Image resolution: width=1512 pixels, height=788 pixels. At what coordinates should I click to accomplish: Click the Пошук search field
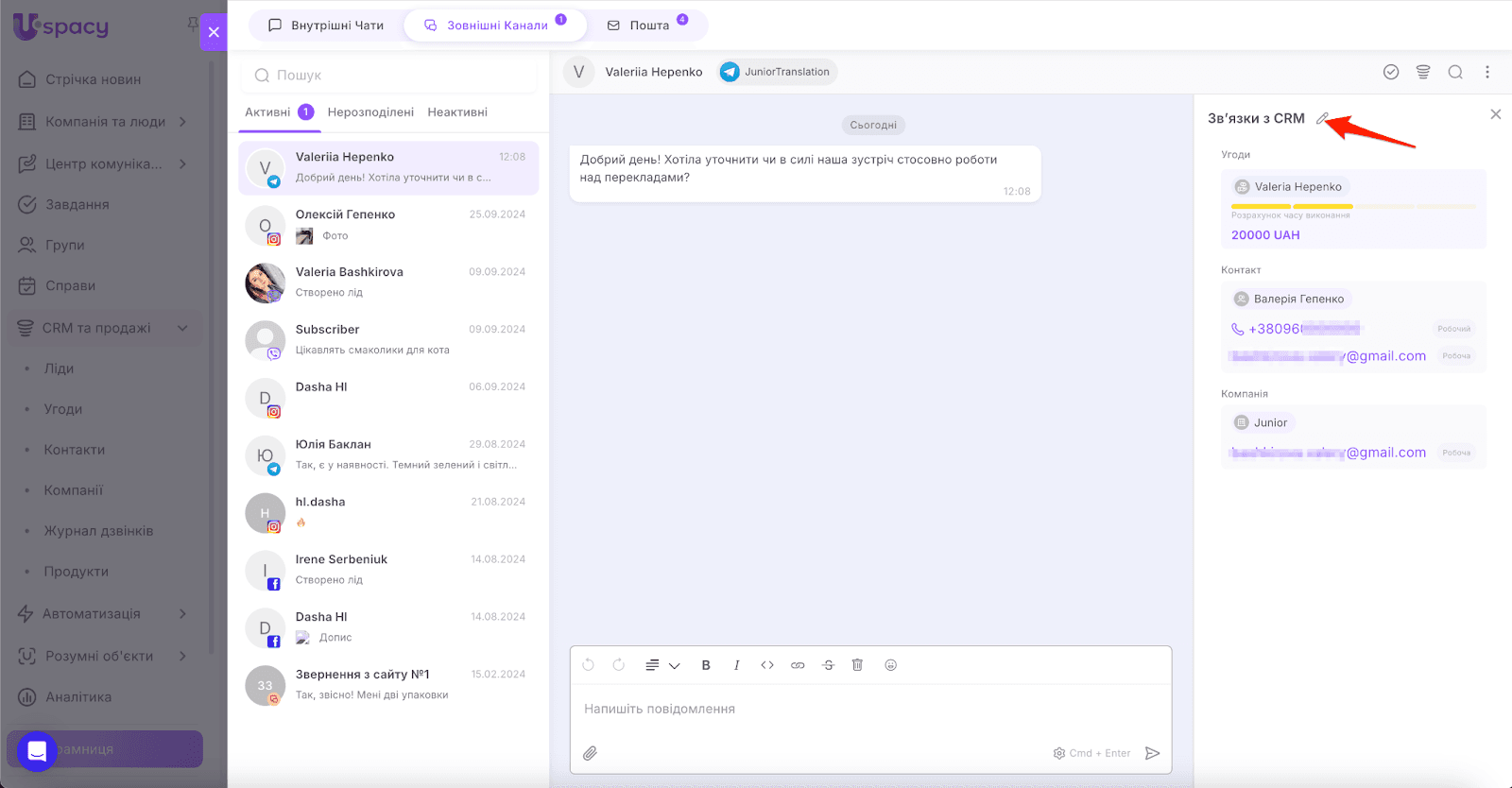tap(389, 76)
